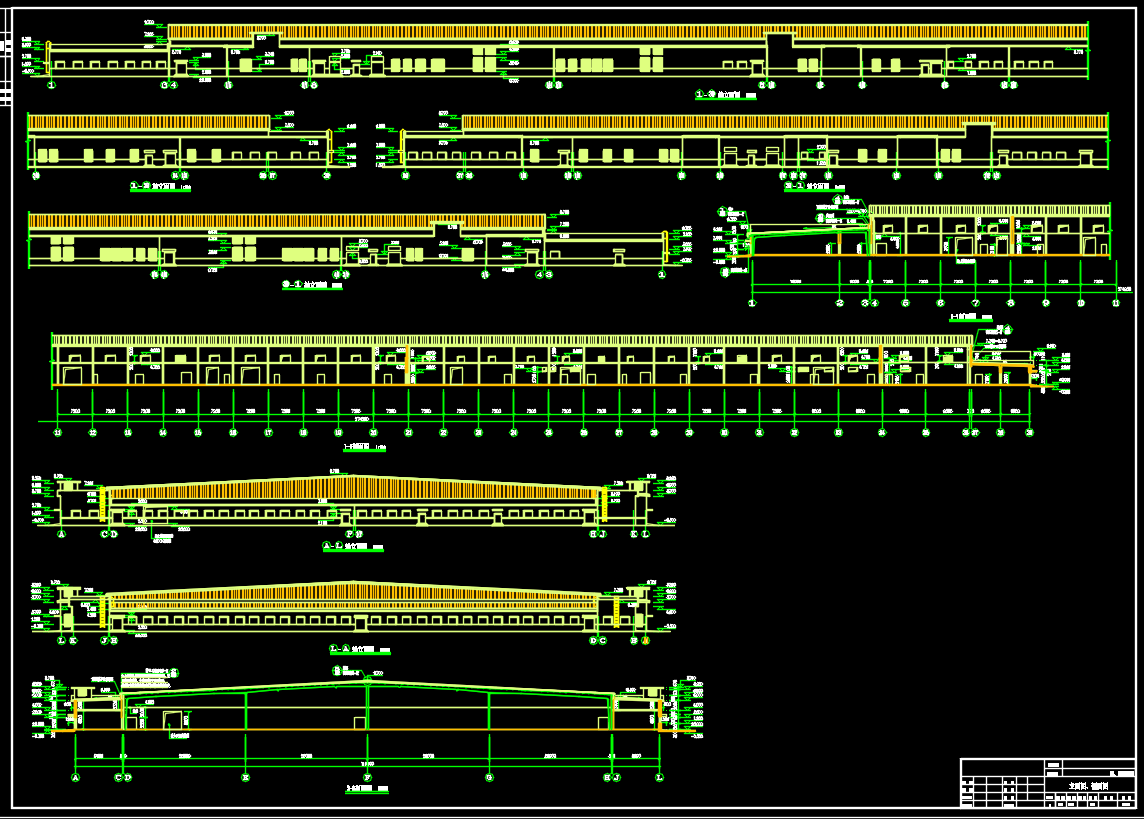The width and height of the screenshot is (1144, 819).
Task: Click axis bubble 1 of the top elevation
Action: coord(50,86)
